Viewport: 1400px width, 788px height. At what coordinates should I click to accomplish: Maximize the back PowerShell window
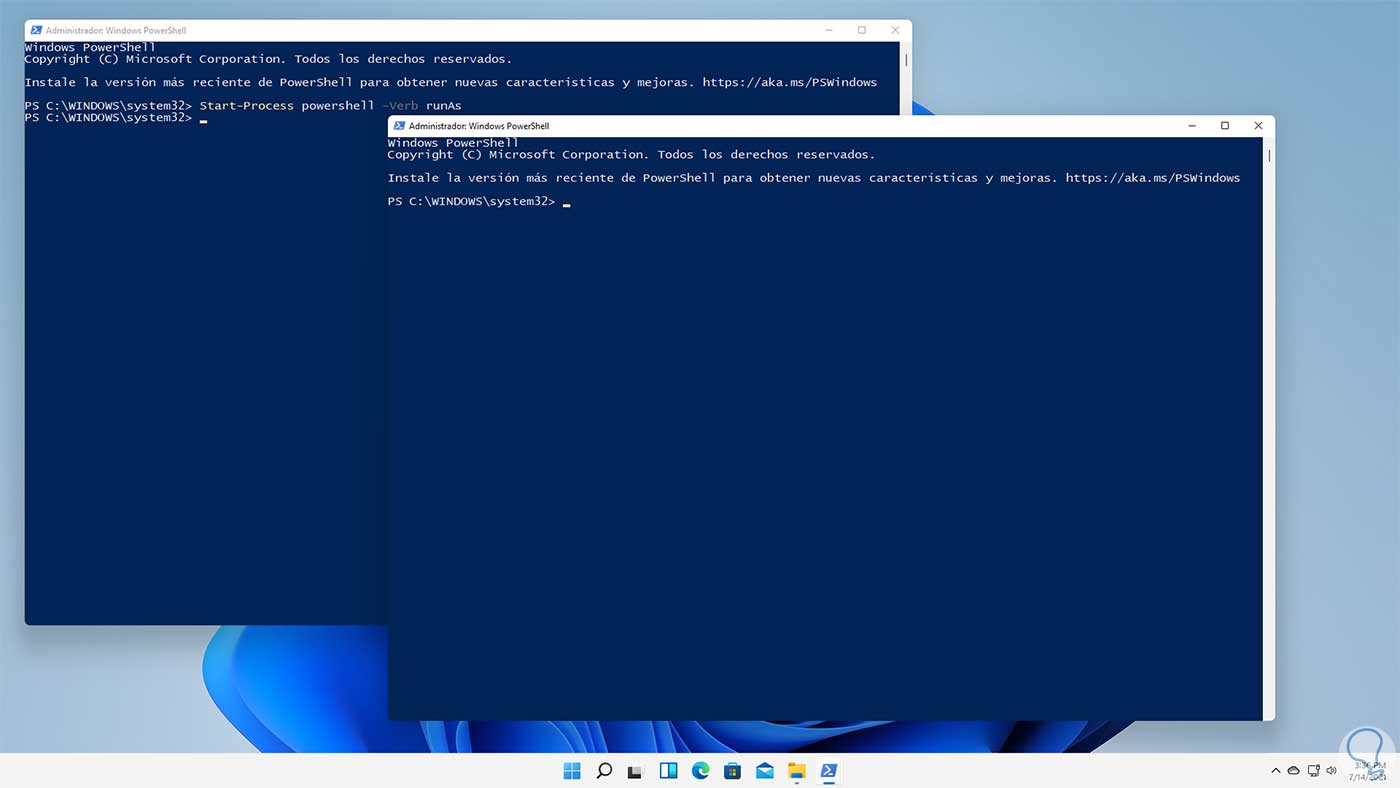862,30
